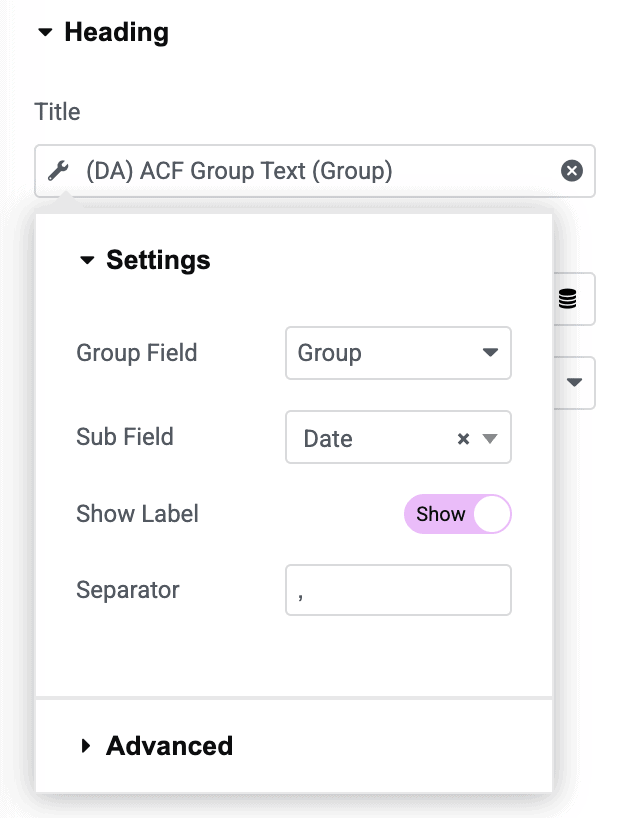Click the Settings triangle arrow icon
This screenshot has height=818, width=618.
87,260
